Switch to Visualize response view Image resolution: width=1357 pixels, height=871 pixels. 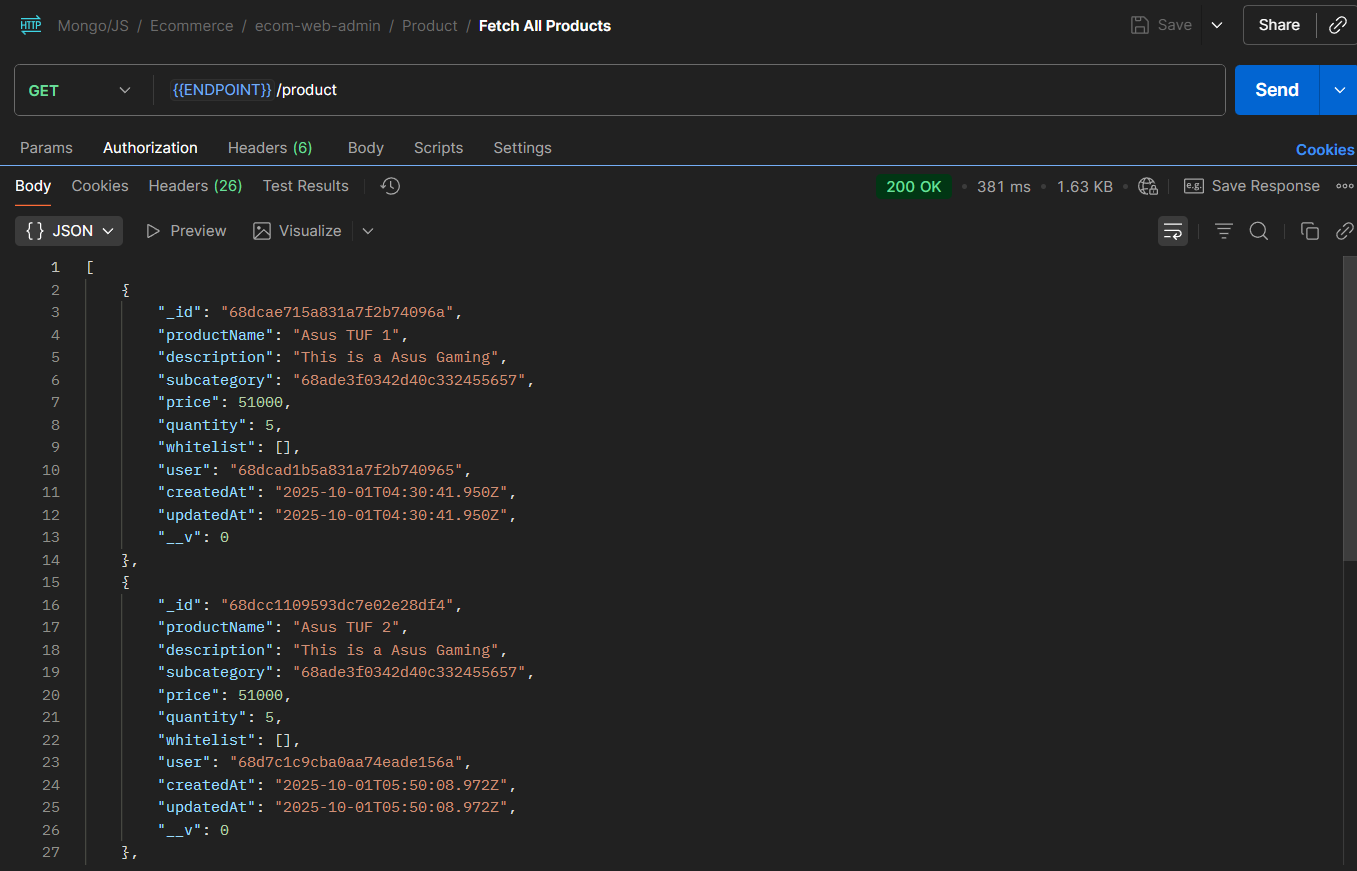(297, 231)
